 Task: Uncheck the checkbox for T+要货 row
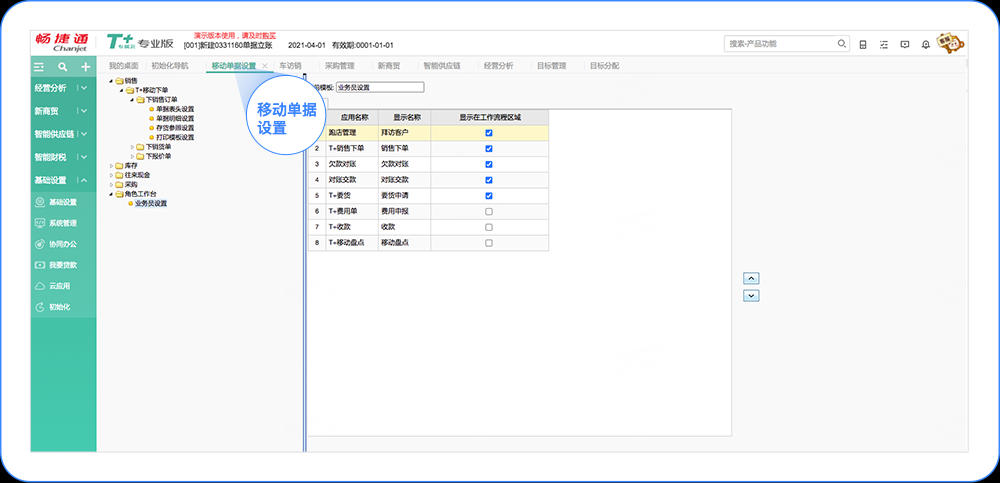pyautogui.click(x=489, y=196)
